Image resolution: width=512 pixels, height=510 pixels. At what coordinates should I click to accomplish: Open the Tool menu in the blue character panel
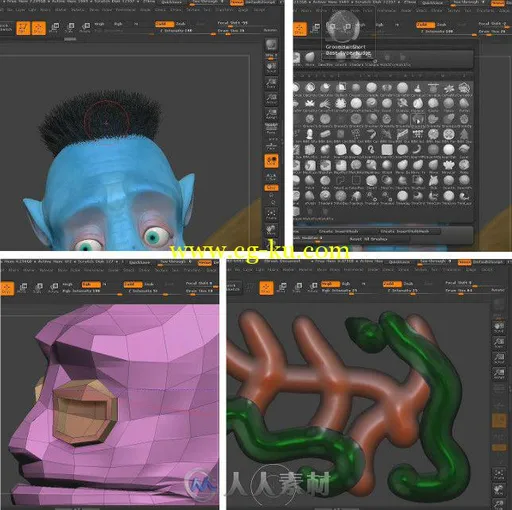click(207, 10)
